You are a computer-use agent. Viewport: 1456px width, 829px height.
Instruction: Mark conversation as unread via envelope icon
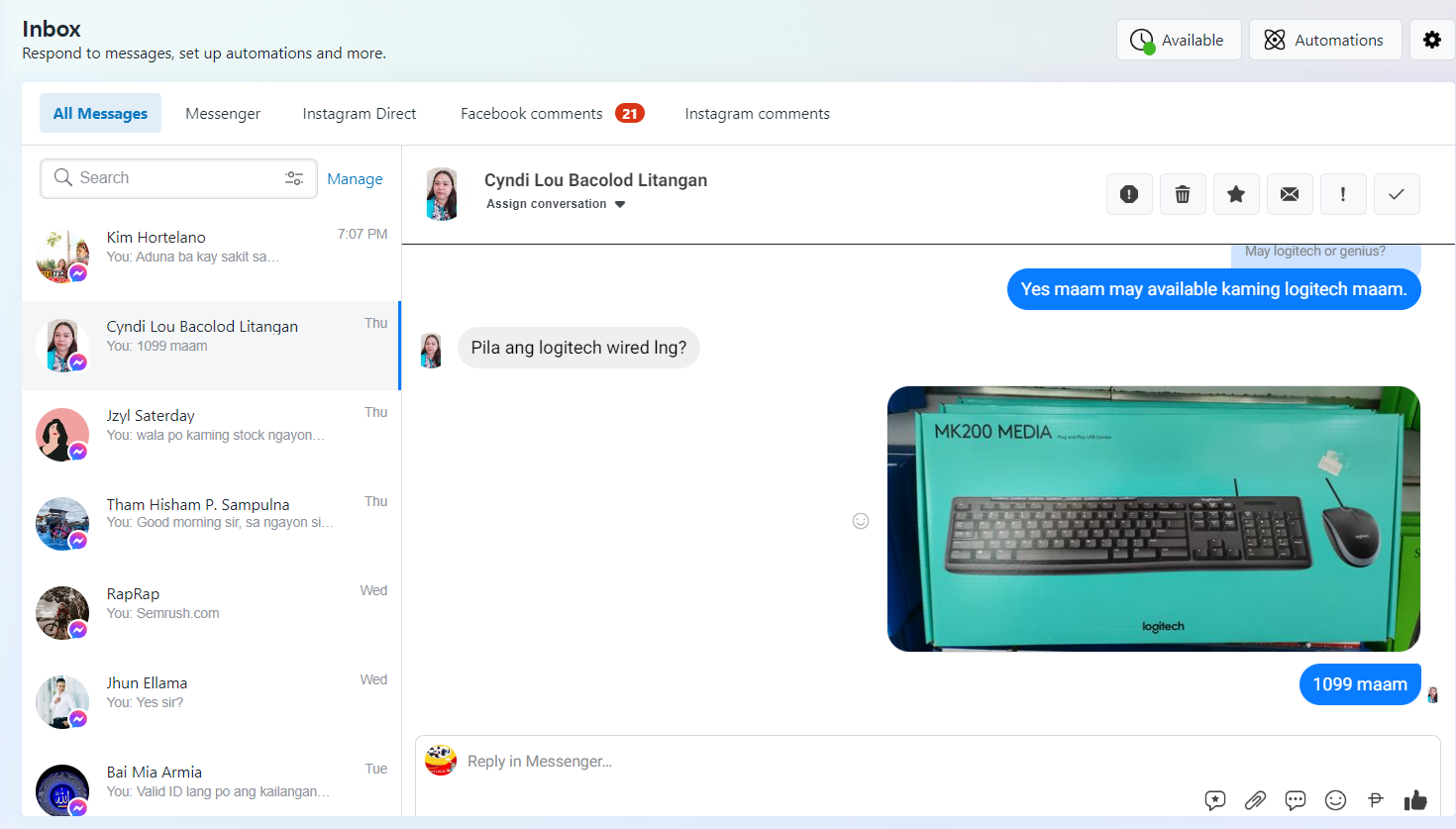(x=1290, y=194)
